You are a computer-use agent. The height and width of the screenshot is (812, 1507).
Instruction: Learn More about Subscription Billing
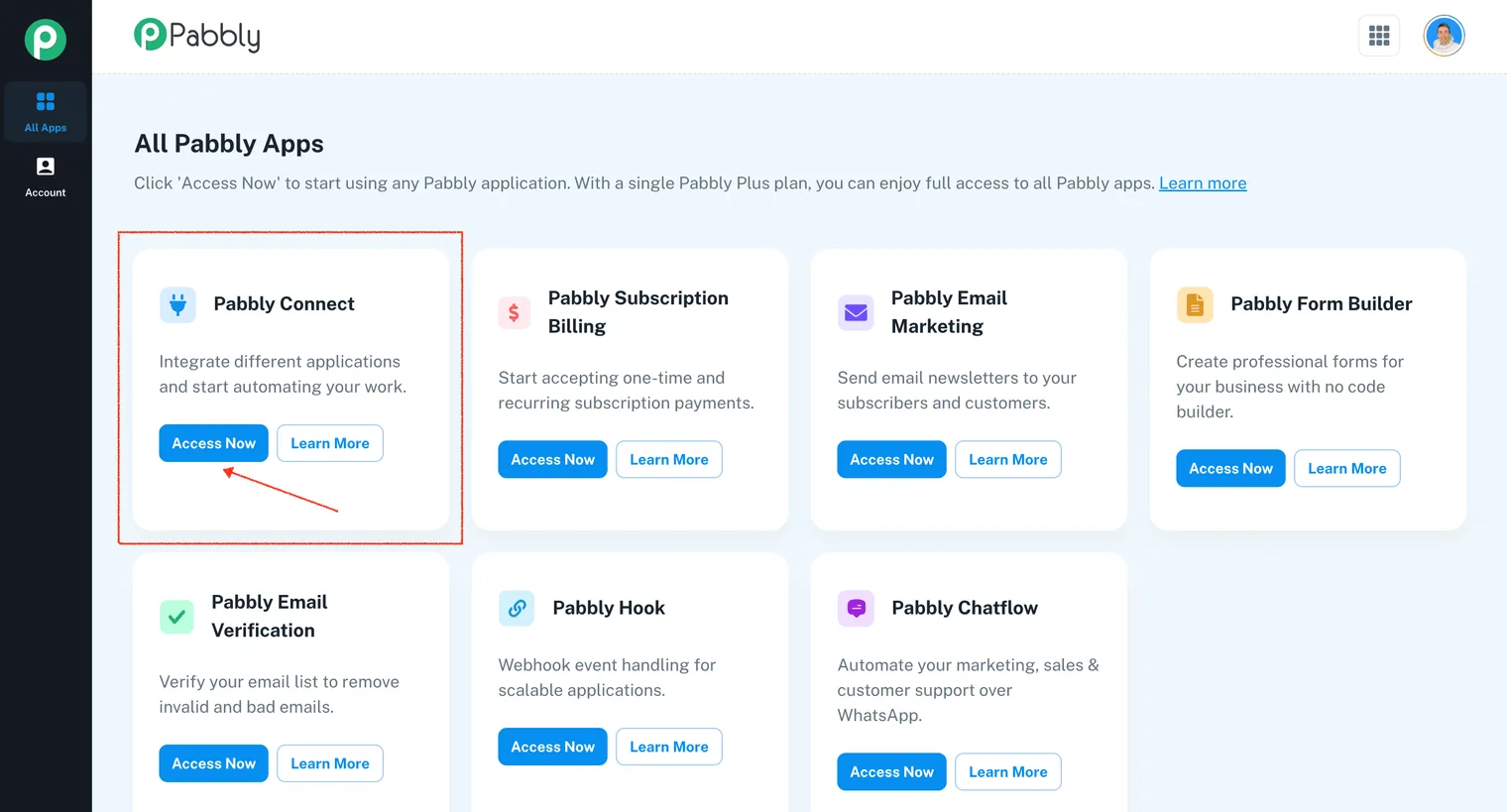coord(669,459)
